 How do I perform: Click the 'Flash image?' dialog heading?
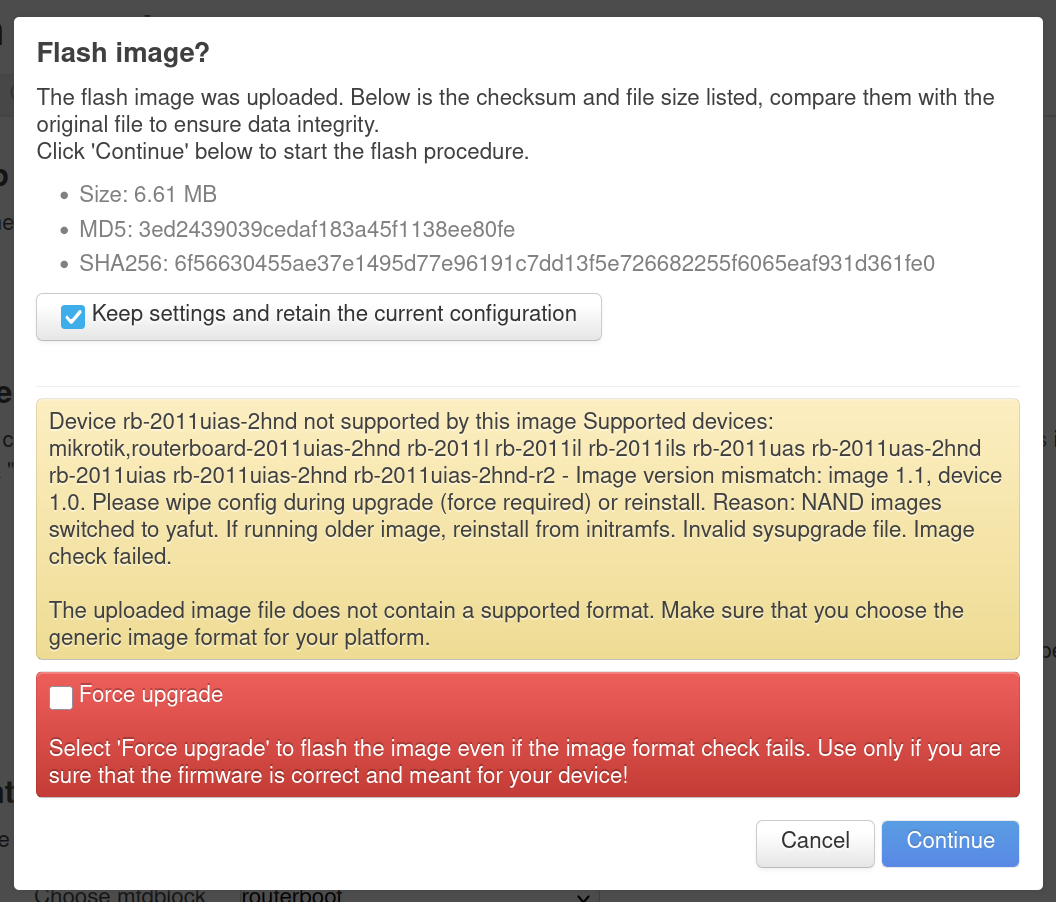pyautogui.click(x=123, y=53)
